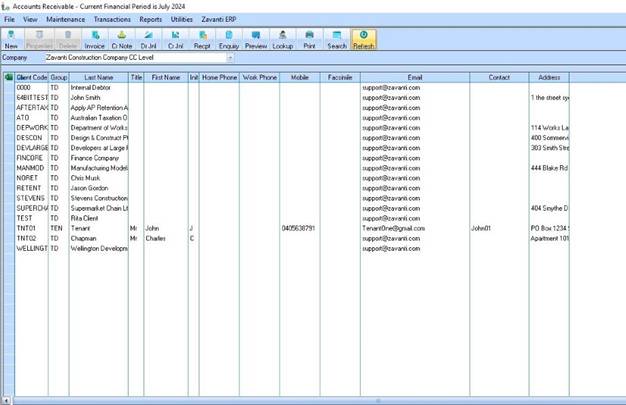
Task: Refresh the client list
Action: [x=364, y=39]
